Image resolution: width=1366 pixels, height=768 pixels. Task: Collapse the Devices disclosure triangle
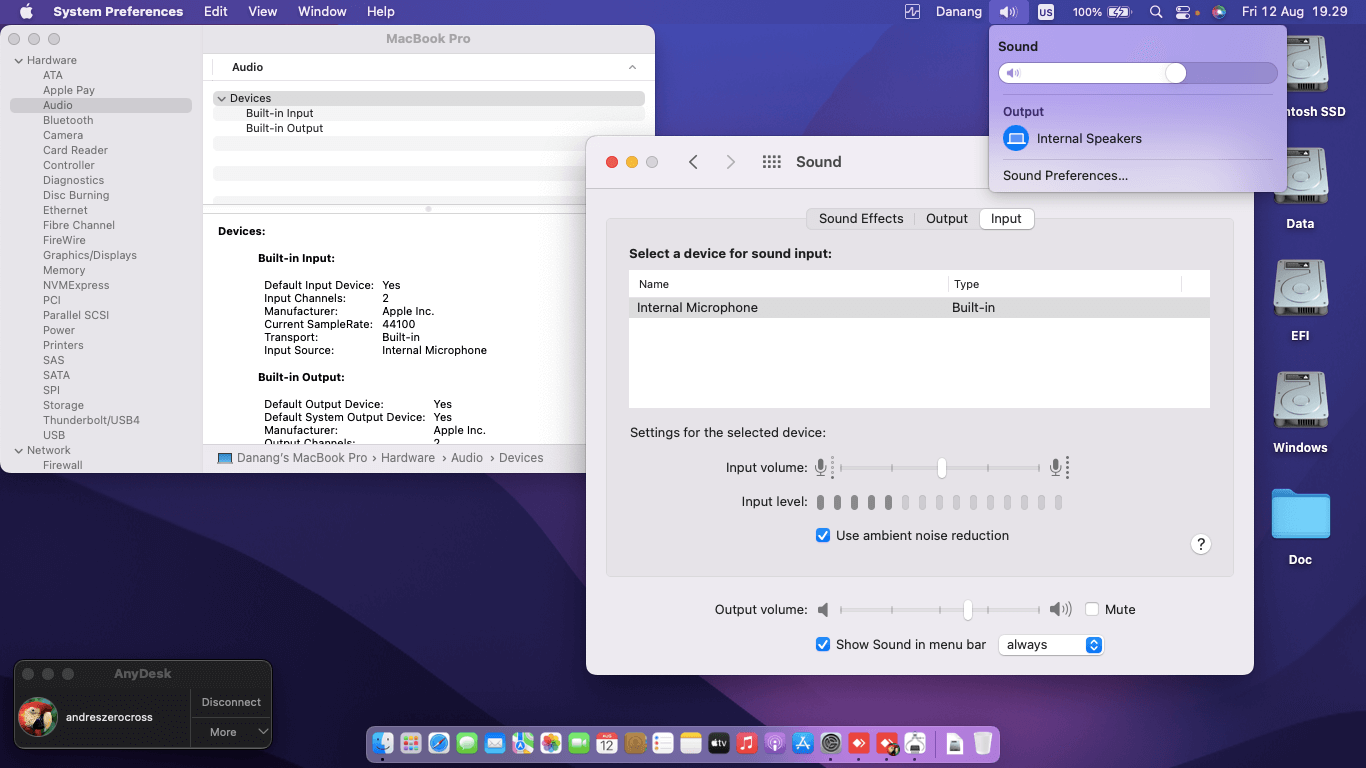point(221,98)
